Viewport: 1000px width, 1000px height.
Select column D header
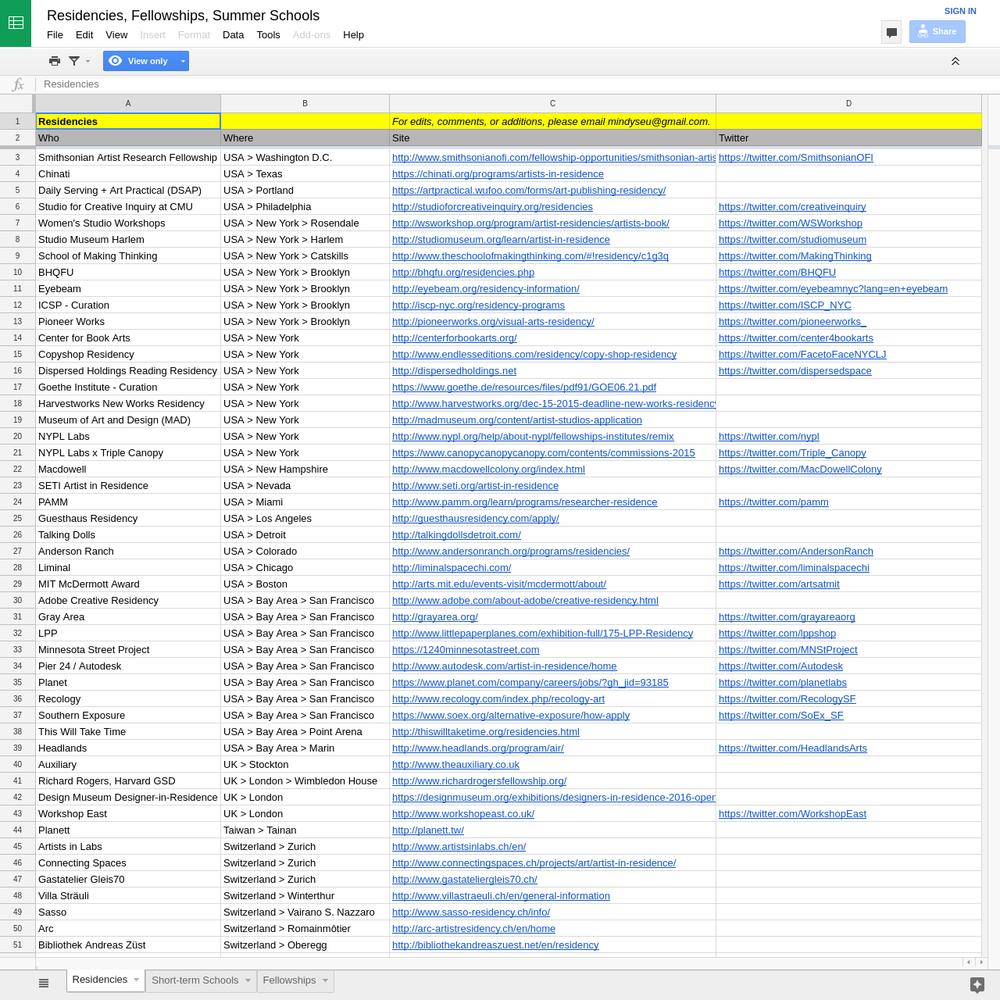tap(848, 103)
